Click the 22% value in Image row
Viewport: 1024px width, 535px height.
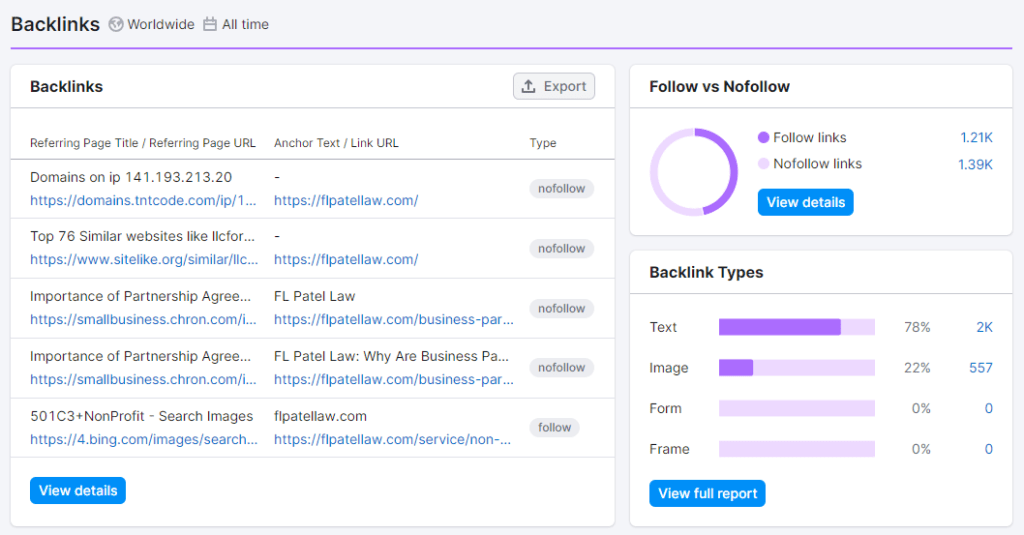coord(917,368)
